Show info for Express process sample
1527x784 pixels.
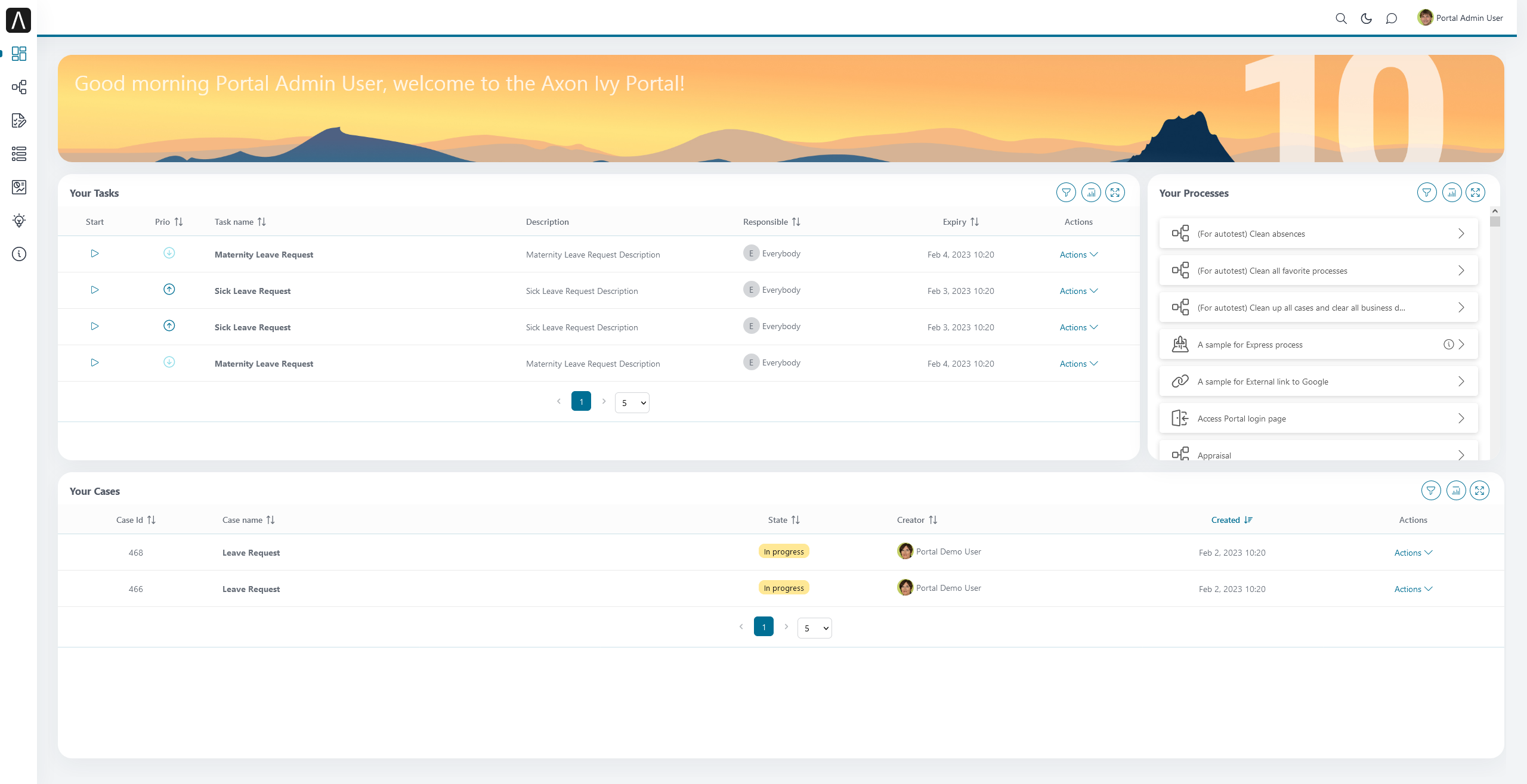click(1448, 344)
